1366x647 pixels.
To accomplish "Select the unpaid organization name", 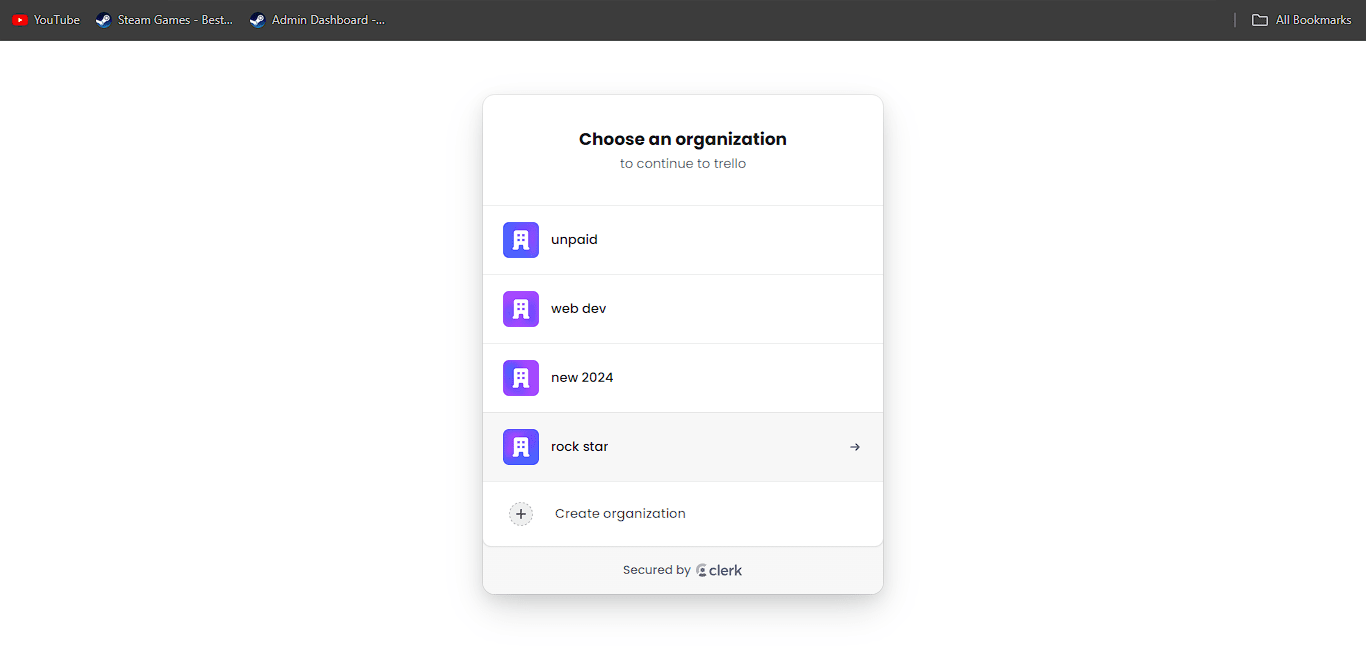I will coord(574,240).
